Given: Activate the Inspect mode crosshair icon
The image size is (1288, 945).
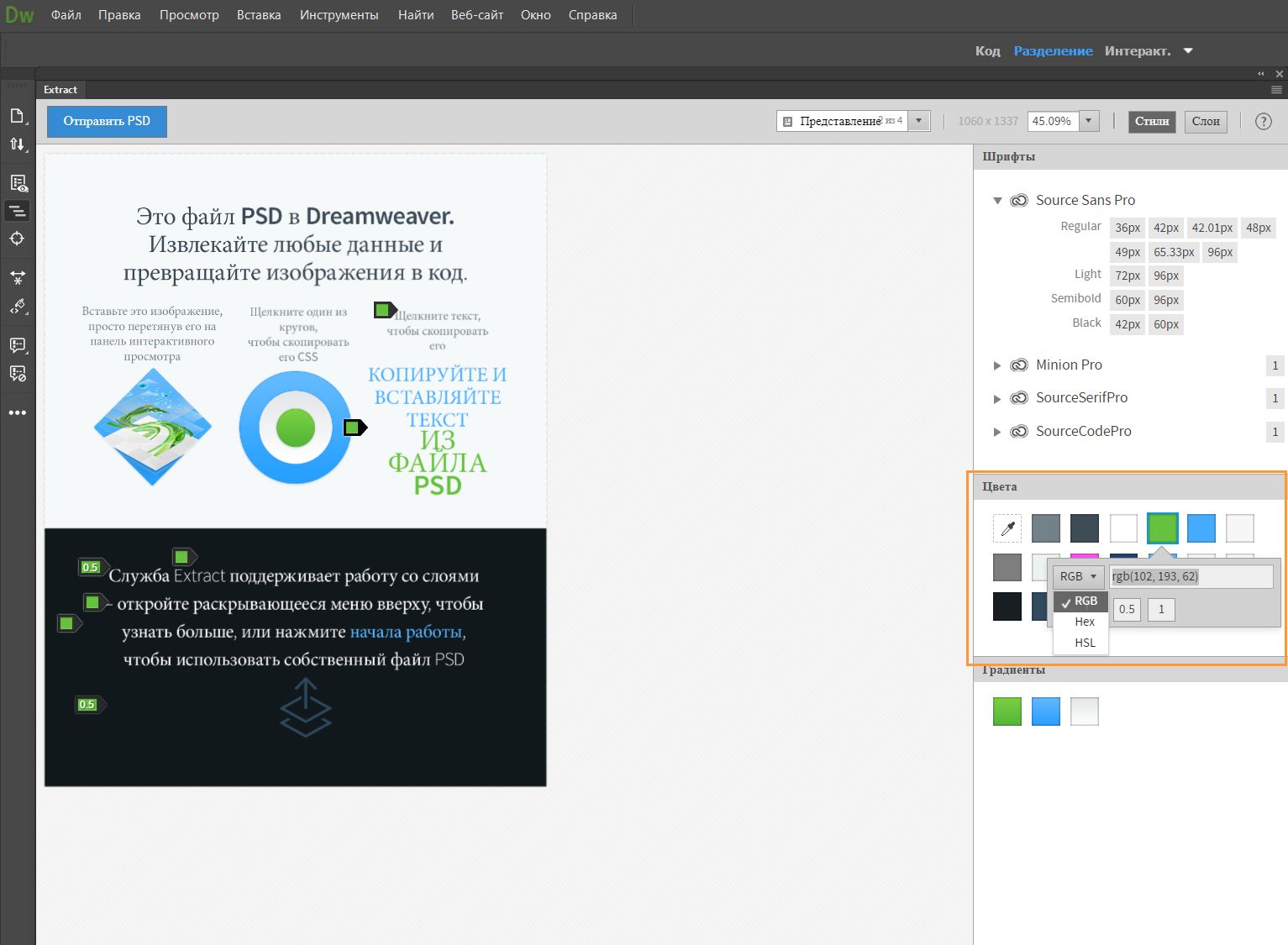Looking at the screenshot, I should pyautogui.click(x=17, y=239).
